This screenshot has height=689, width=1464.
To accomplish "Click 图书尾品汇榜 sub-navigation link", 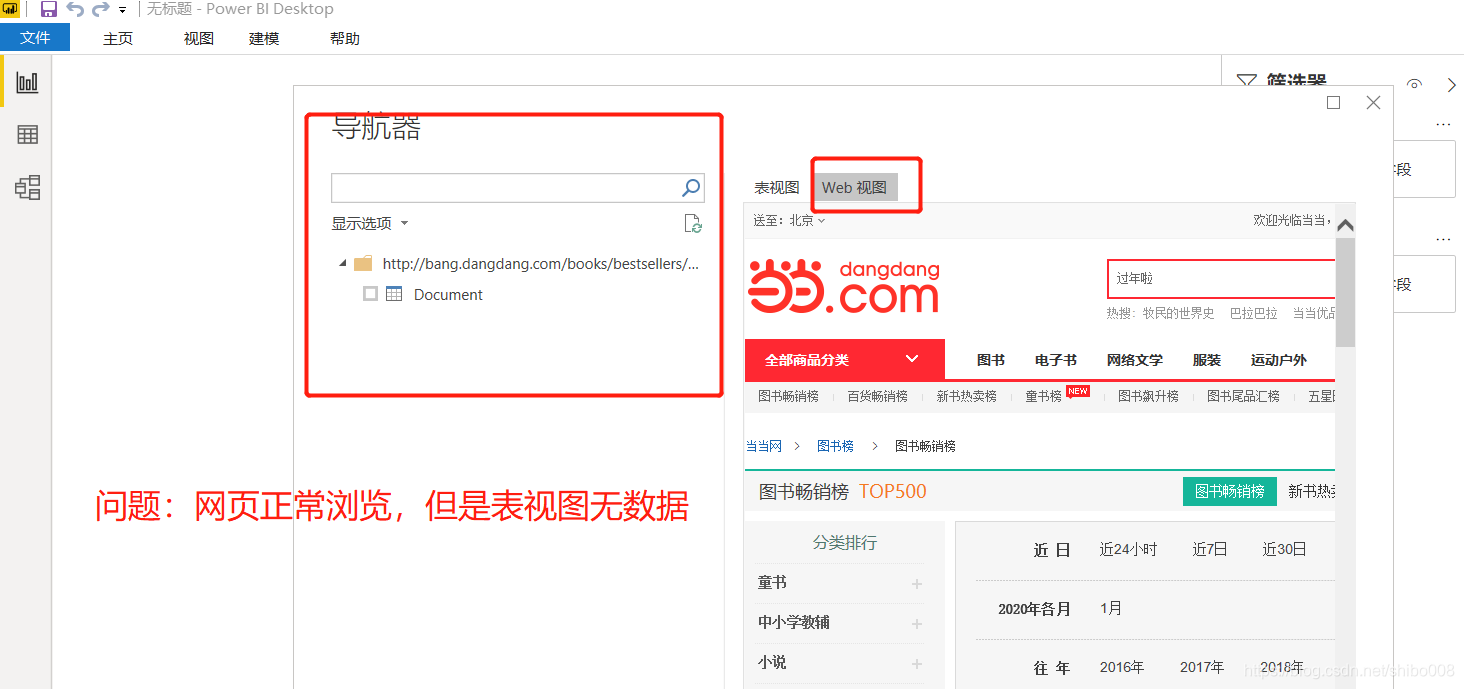I will [x=1243, y=396].
